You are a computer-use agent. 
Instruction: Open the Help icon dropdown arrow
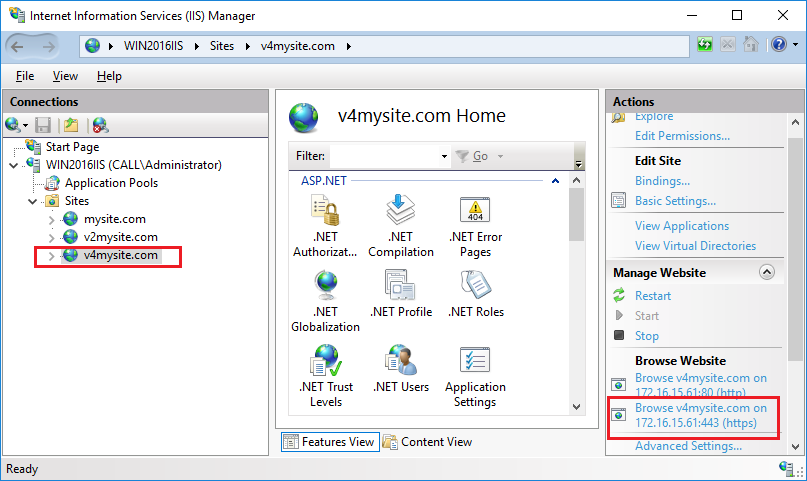pos(796,45)
